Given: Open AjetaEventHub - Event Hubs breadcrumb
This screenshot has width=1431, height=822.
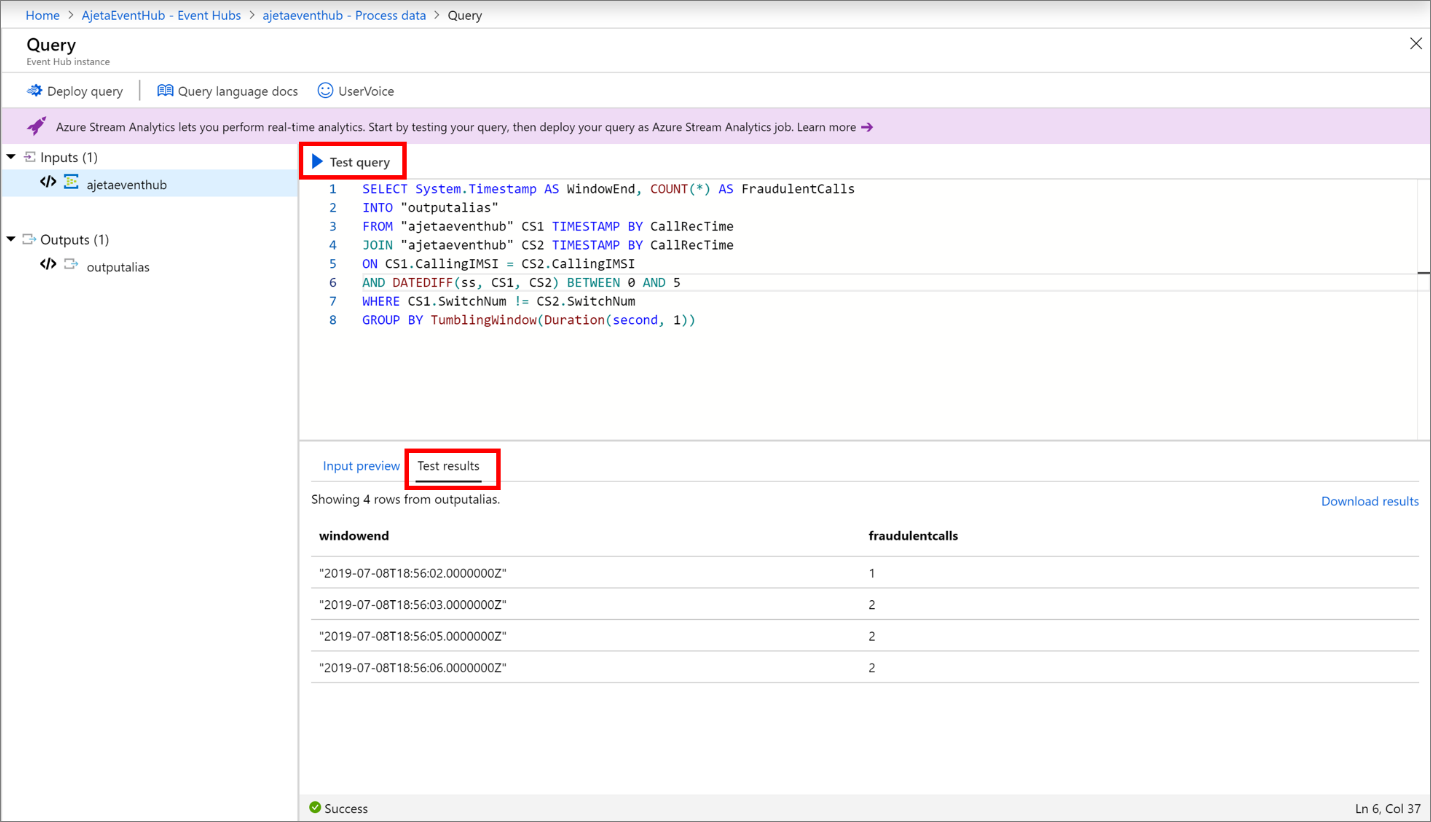Looking at the screenshot, I should [161, 16].
